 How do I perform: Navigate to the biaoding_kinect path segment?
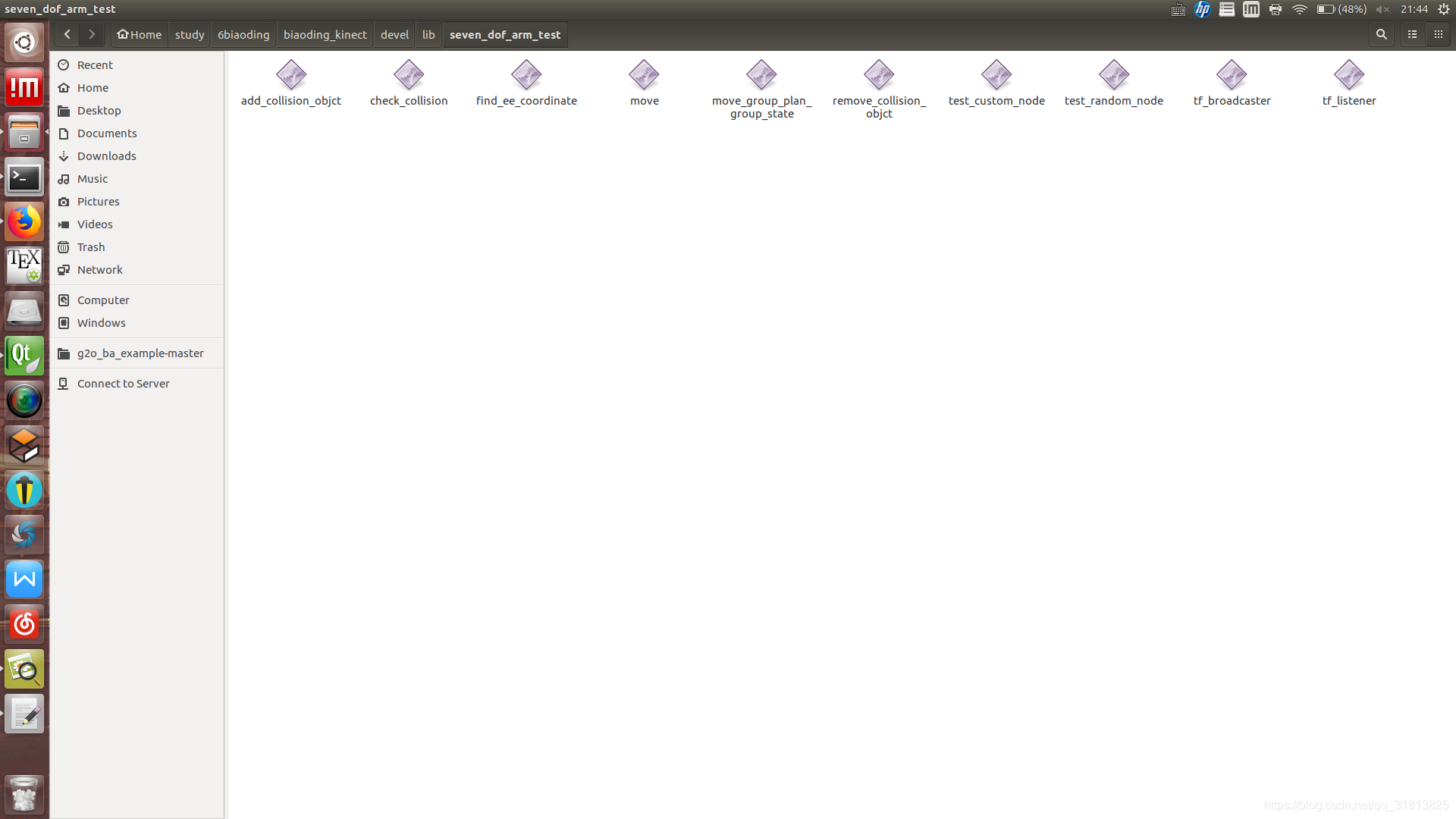[325, 35]
